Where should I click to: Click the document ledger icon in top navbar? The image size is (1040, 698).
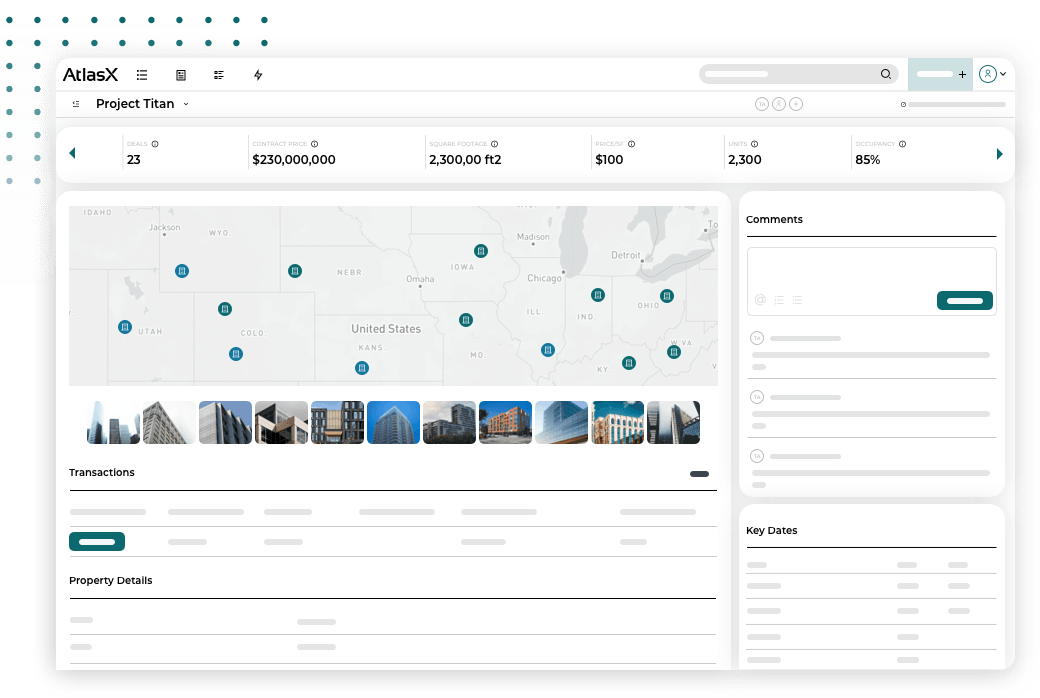180,74
